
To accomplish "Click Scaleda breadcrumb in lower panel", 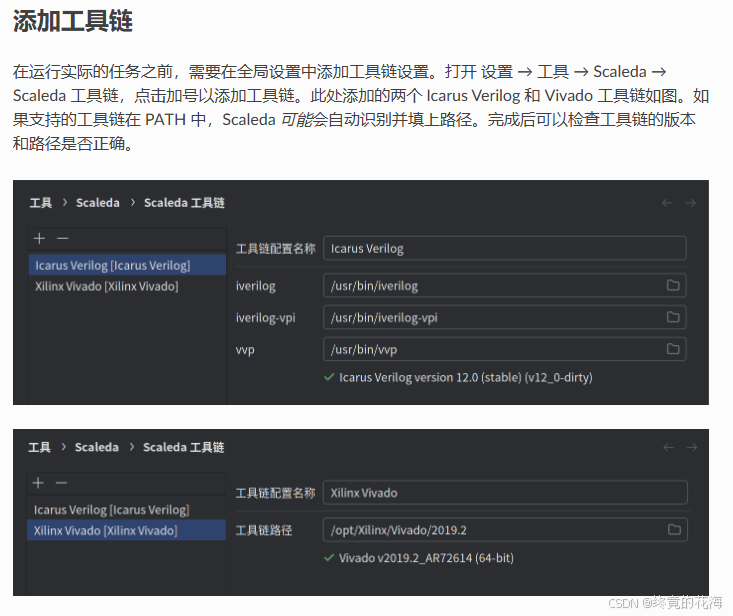I will (97, 447).
